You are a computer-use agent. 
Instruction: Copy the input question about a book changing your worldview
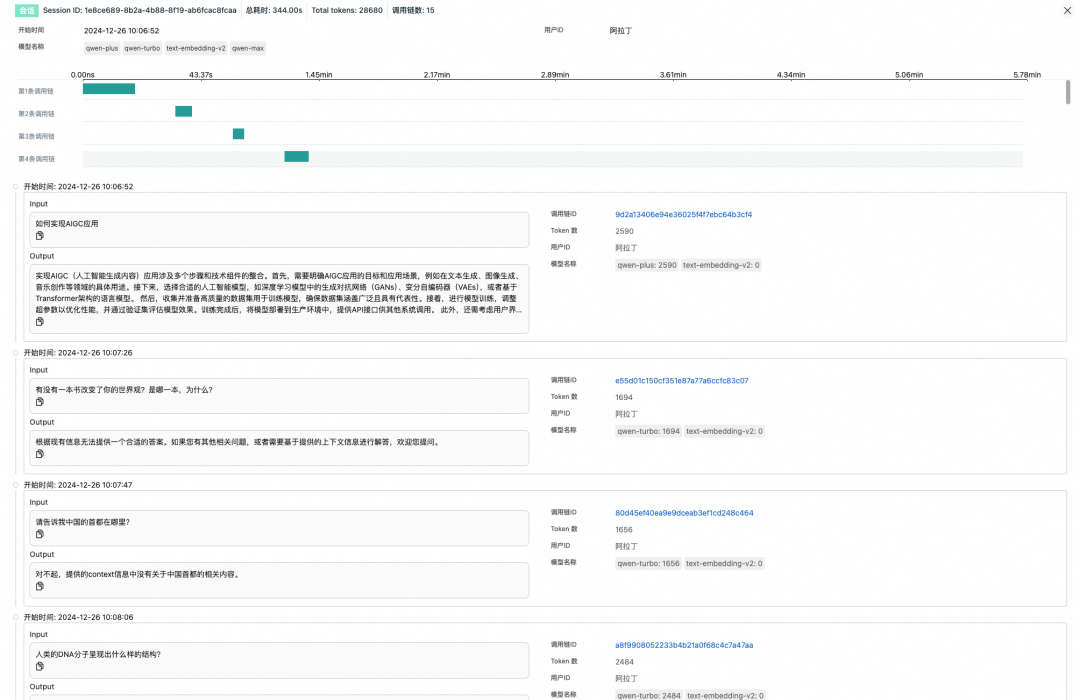(40, 402)
